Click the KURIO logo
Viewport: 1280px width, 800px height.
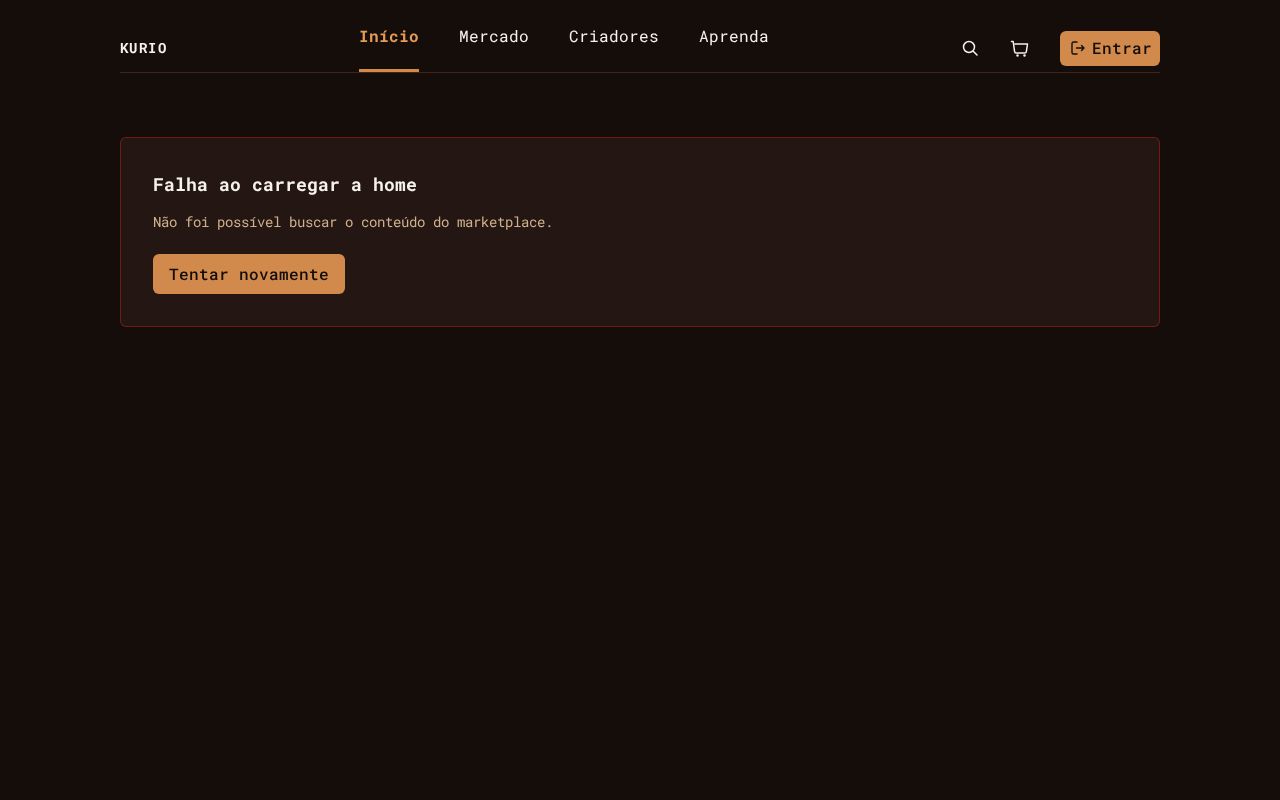pyautogui.click(x=144, y=48)
